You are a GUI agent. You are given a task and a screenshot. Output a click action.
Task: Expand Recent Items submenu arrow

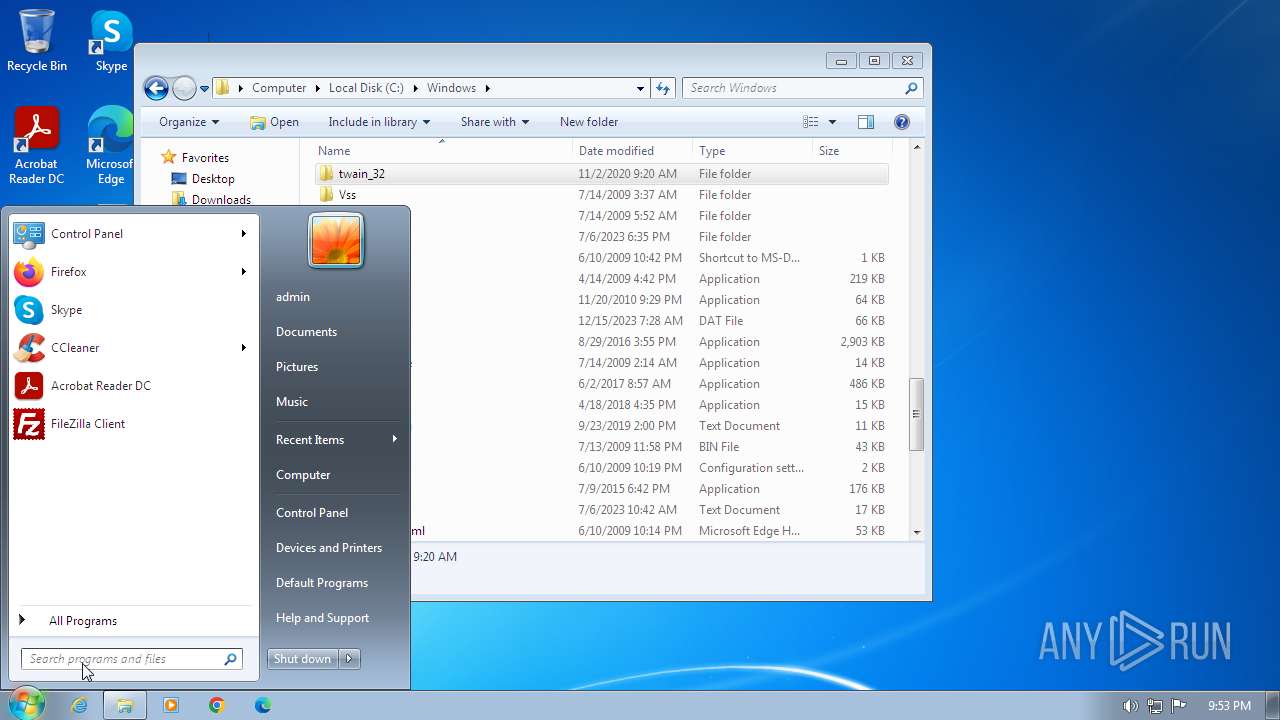[395, 439]
